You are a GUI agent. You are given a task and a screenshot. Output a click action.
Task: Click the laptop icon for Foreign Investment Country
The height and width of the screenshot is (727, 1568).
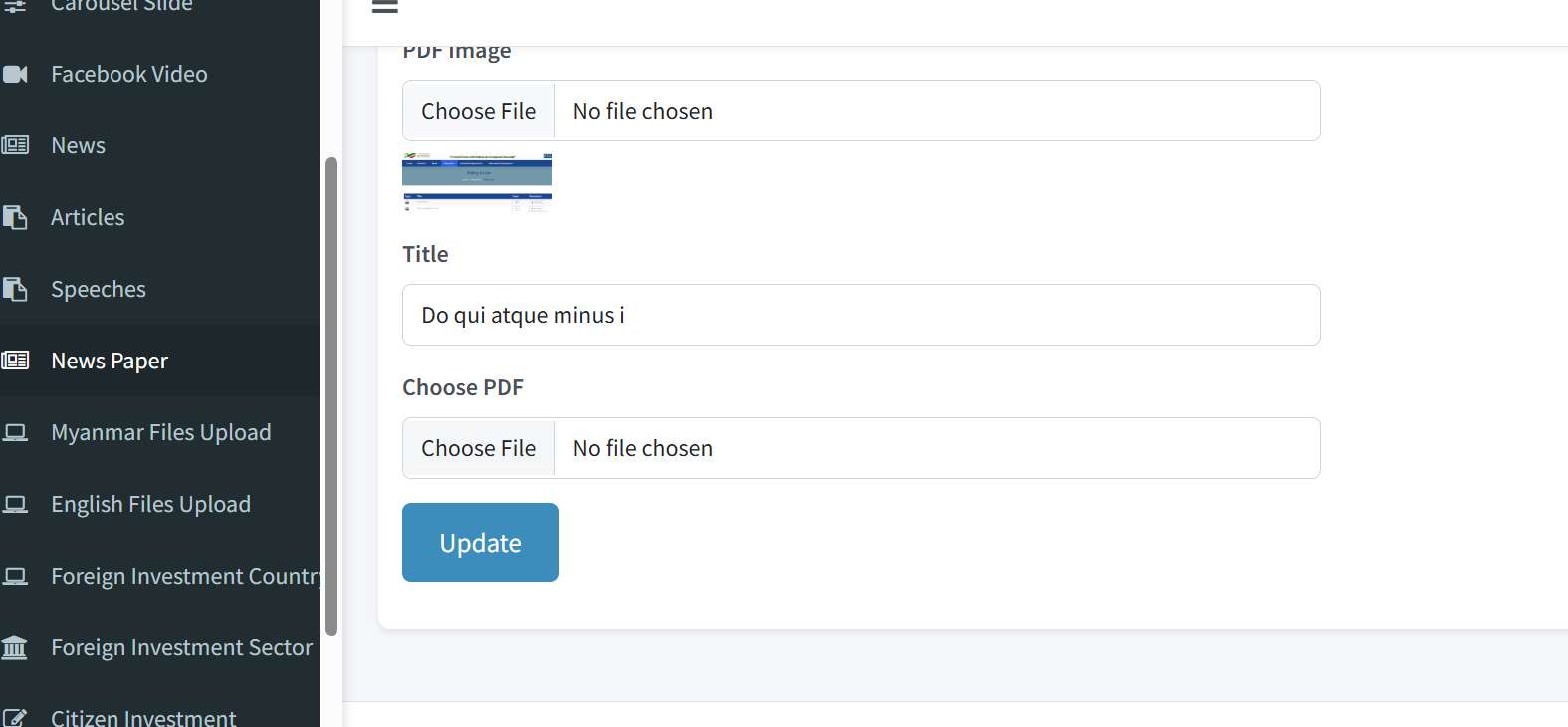click(x=15, y=576)
